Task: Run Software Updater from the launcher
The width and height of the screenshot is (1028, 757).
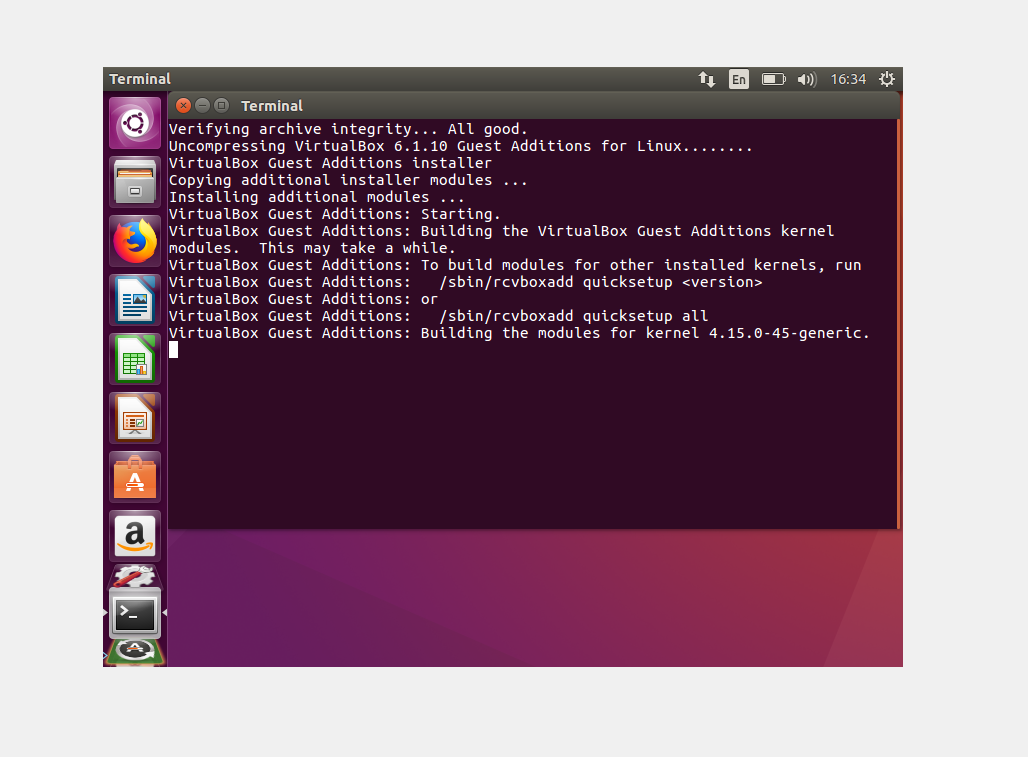Action: point(135,652)
